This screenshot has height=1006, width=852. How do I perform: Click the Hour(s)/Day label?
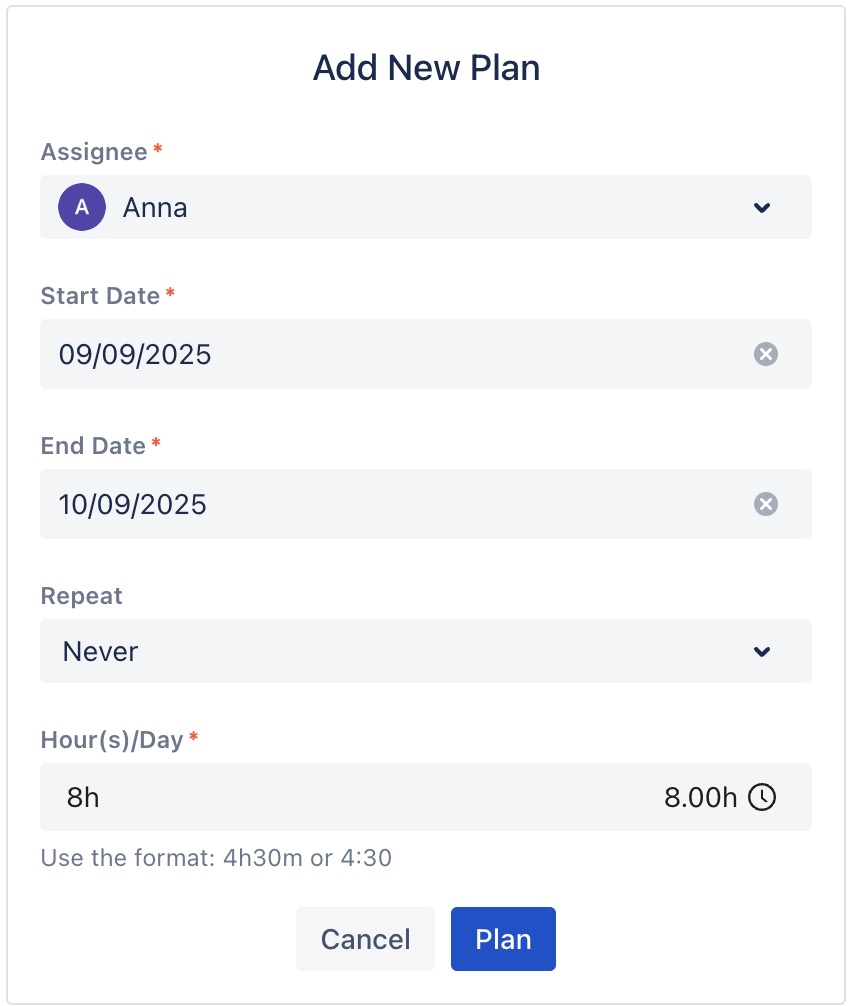tap(112, 740)
